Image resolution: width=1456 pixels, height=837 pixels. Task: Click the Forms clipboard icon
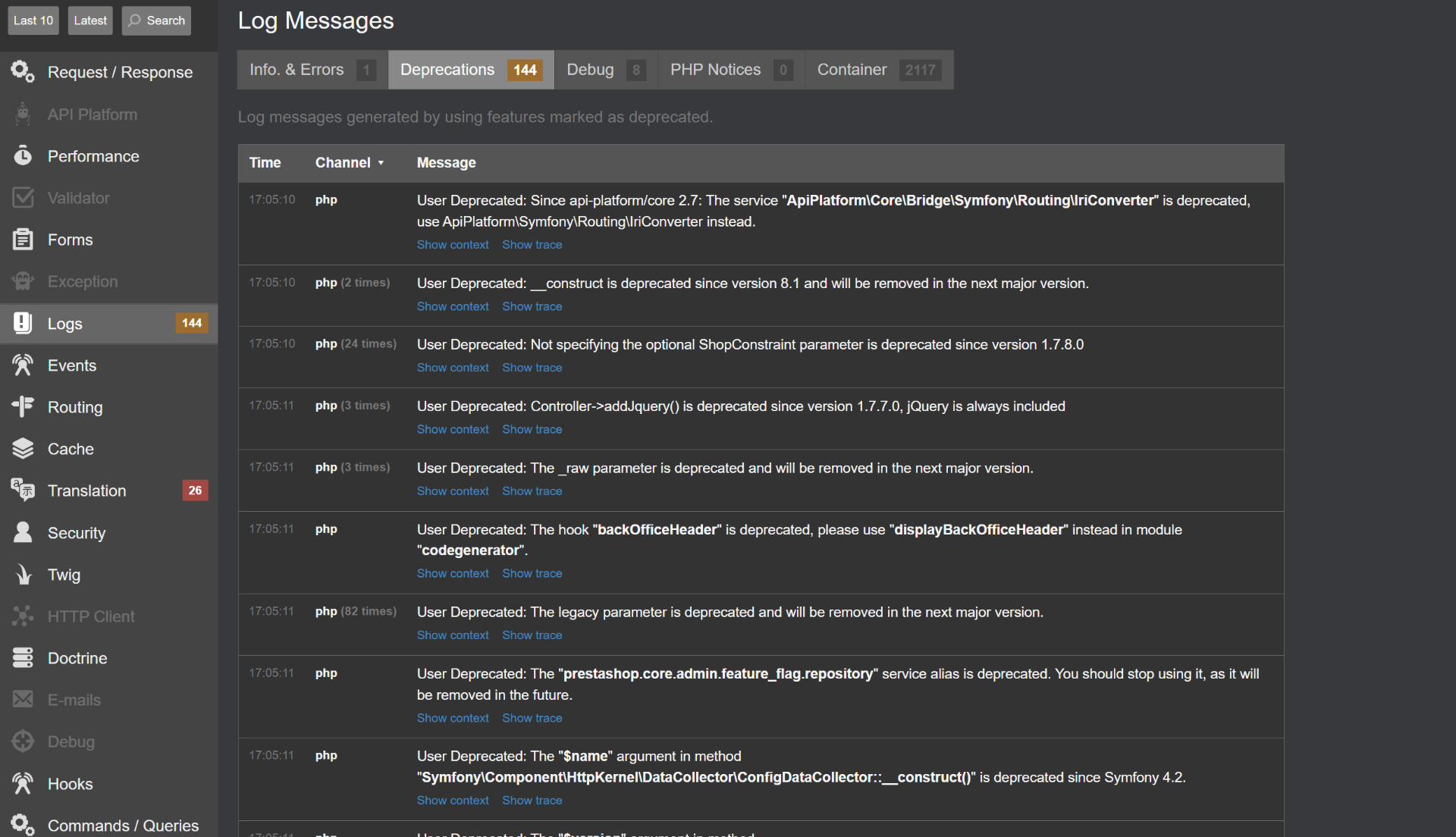tap(23, 240)
